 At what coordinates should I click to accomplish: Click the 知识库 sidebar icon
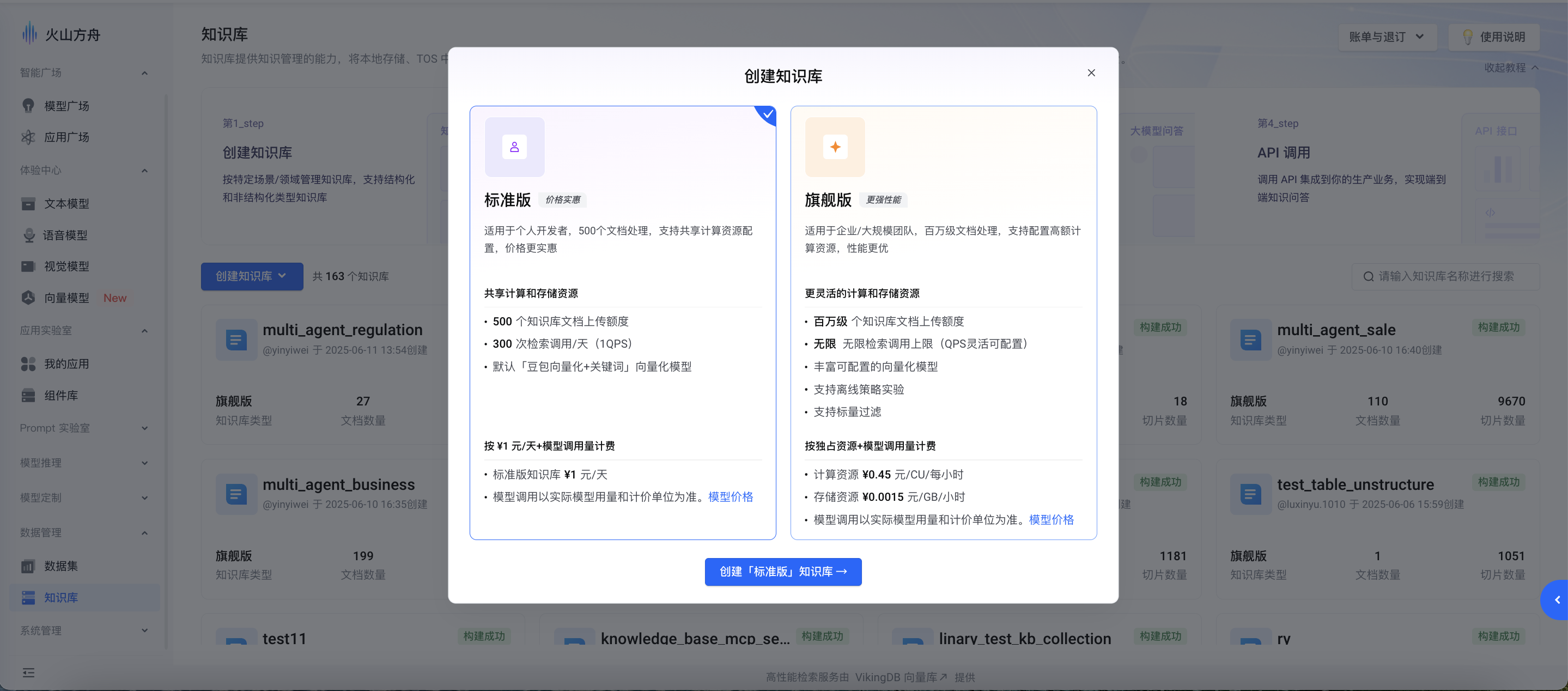click(28, 598)
